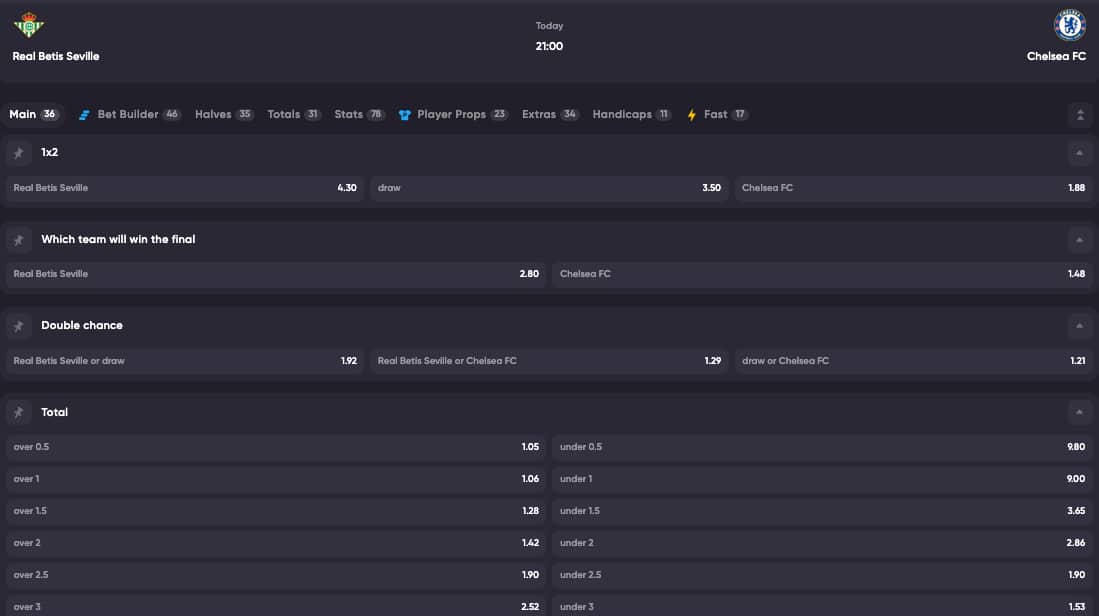Click the Chelsea FC club crest
Viewport: 1099px width, 616px height.
[x=1070, y=25]
